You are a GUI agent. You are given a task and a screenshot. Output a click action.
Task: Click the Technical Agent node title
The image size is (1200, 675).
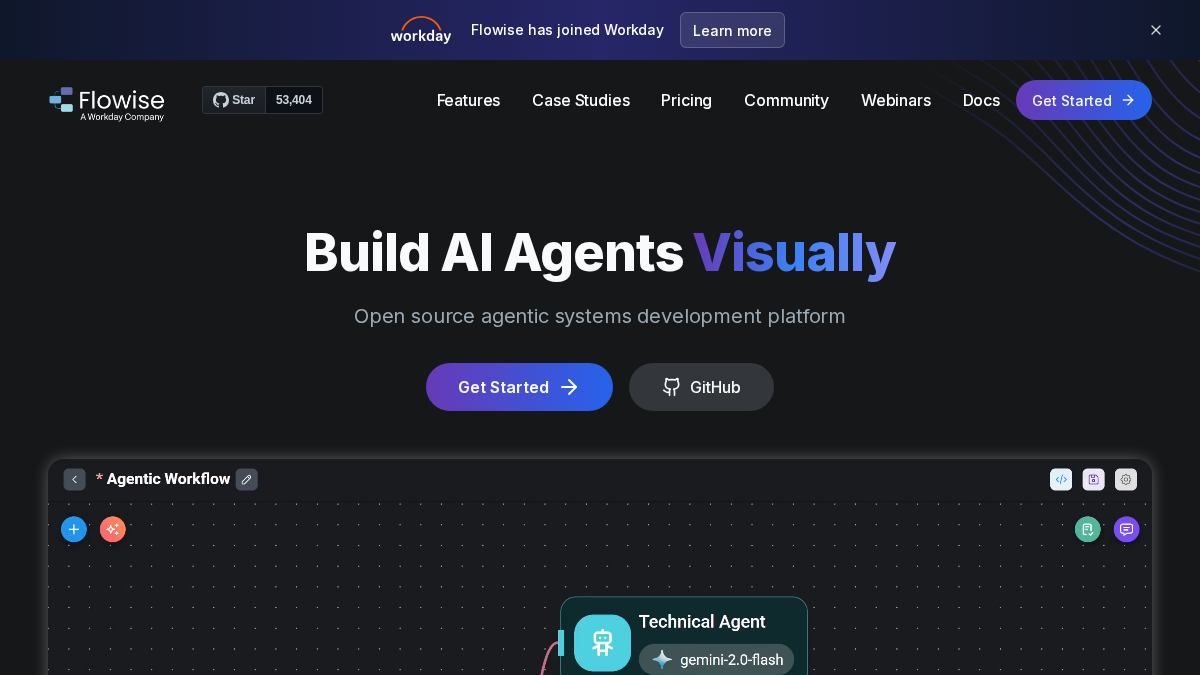tap(702, 622)
